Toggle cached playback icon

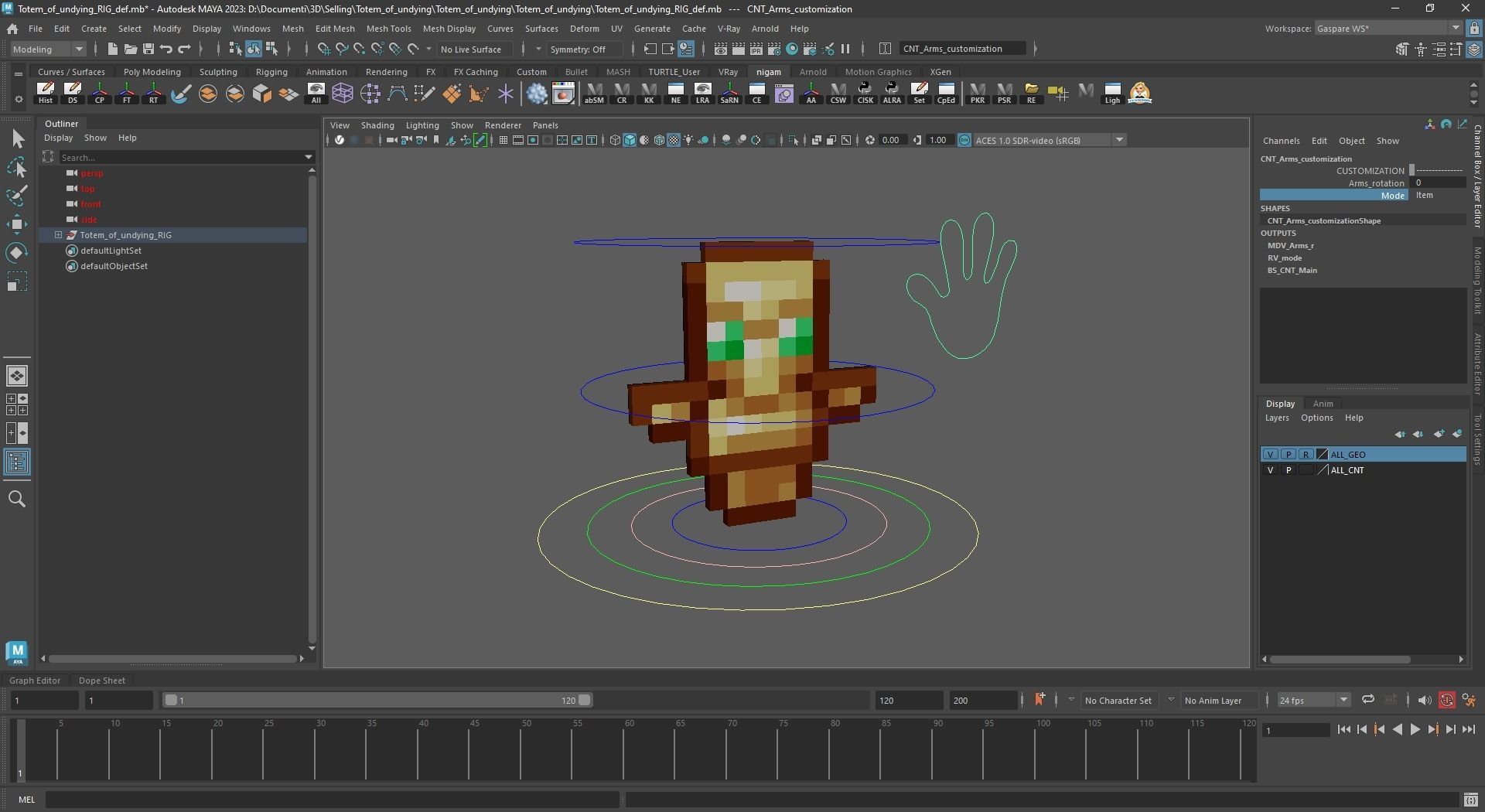[x=1391, y=700]
